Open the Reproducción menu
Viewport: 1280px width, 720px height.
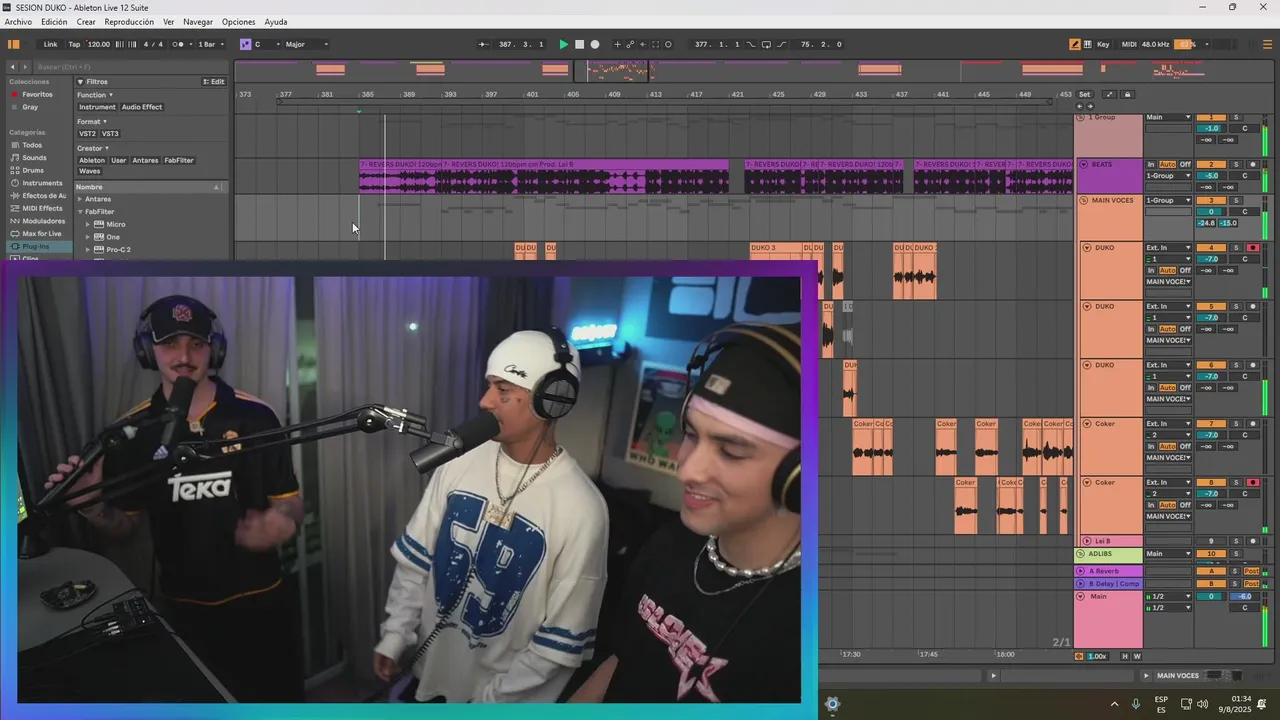(x=129, y=22)
